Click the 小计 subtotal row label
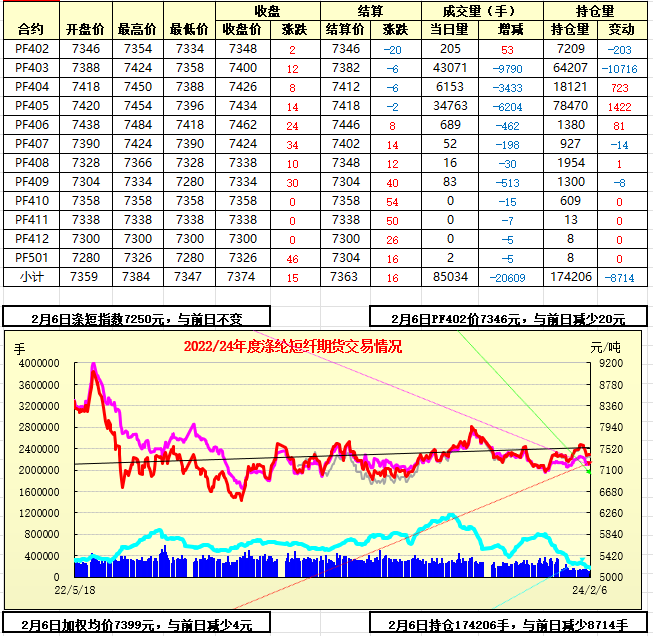 point(32,276)
